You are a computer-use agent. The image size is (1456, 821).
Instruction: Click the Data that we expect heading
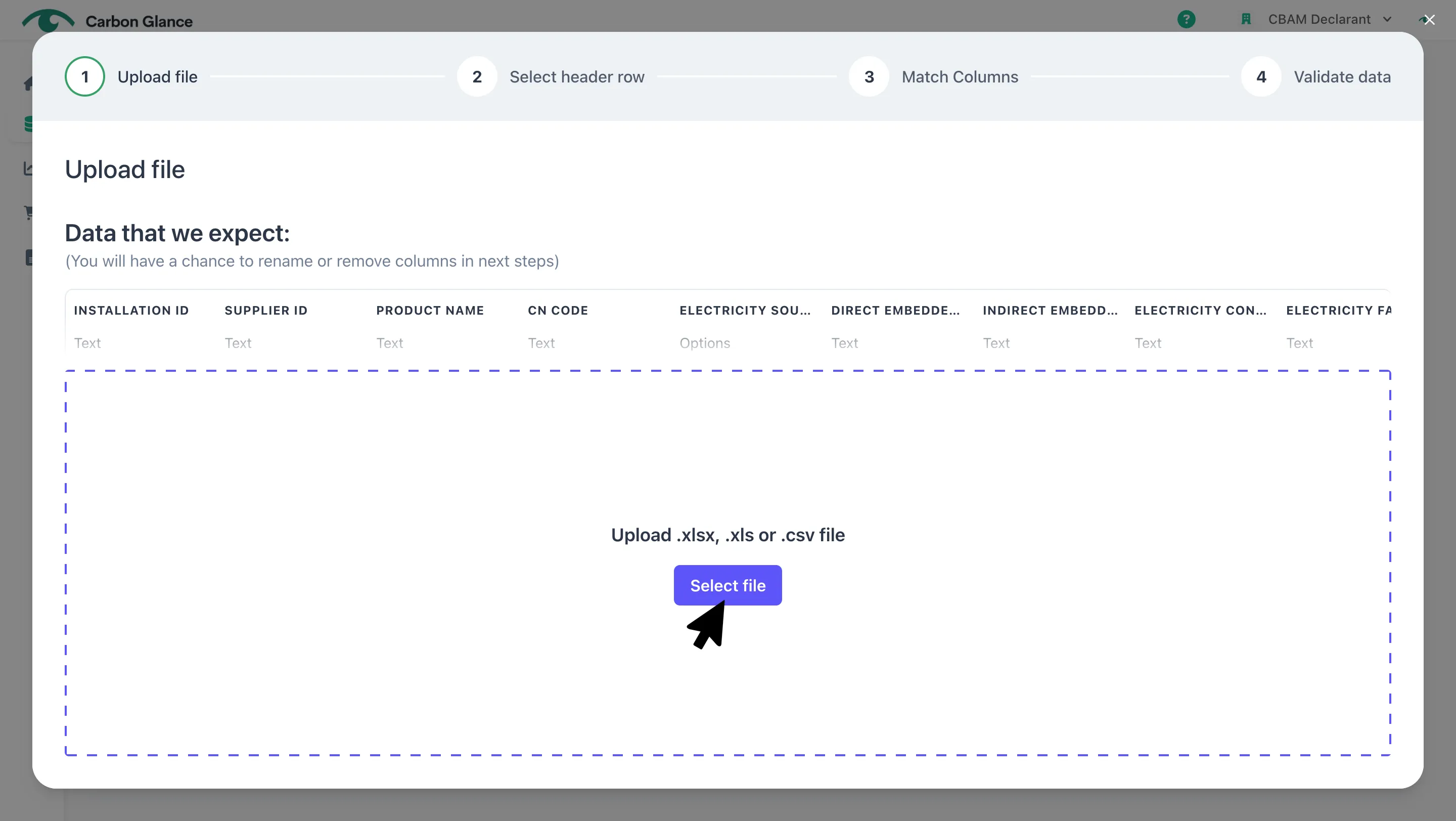(177, 233)
